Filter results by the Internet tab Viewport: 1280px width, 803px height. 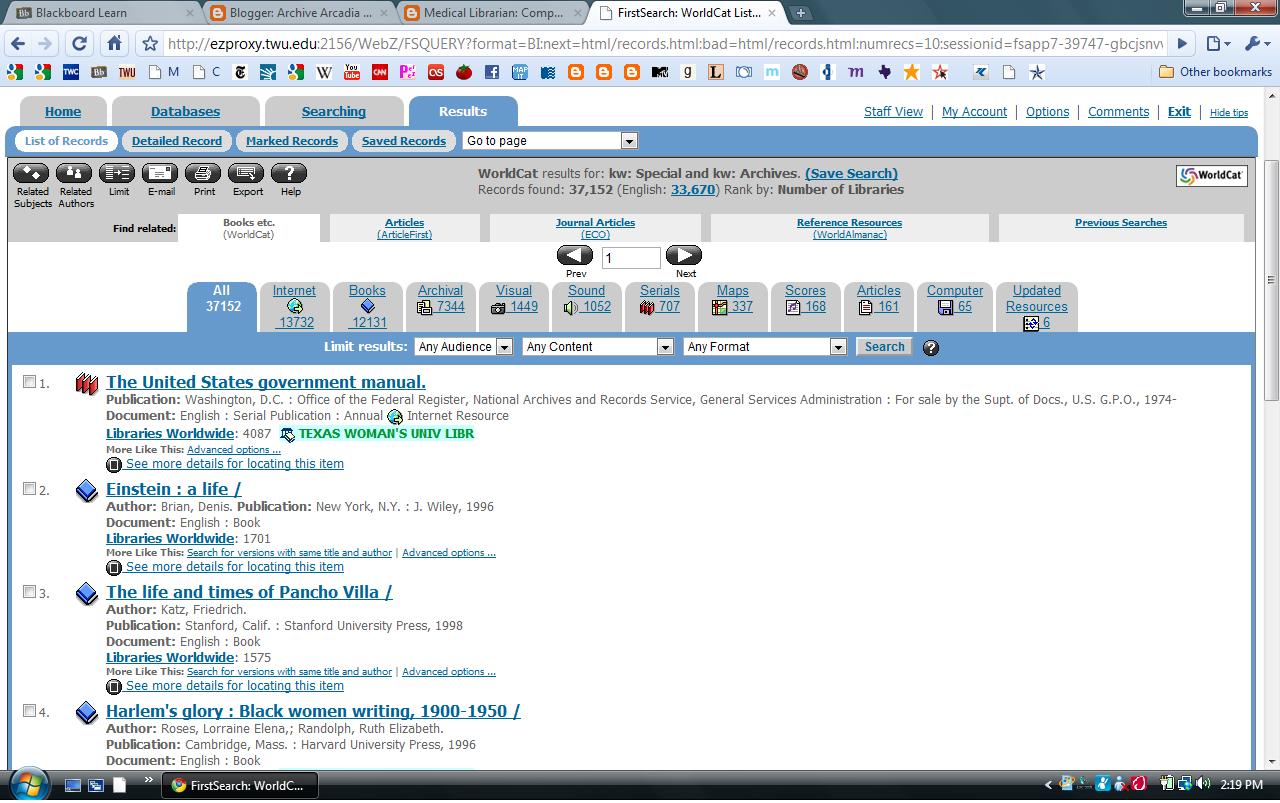pos(294,306)
